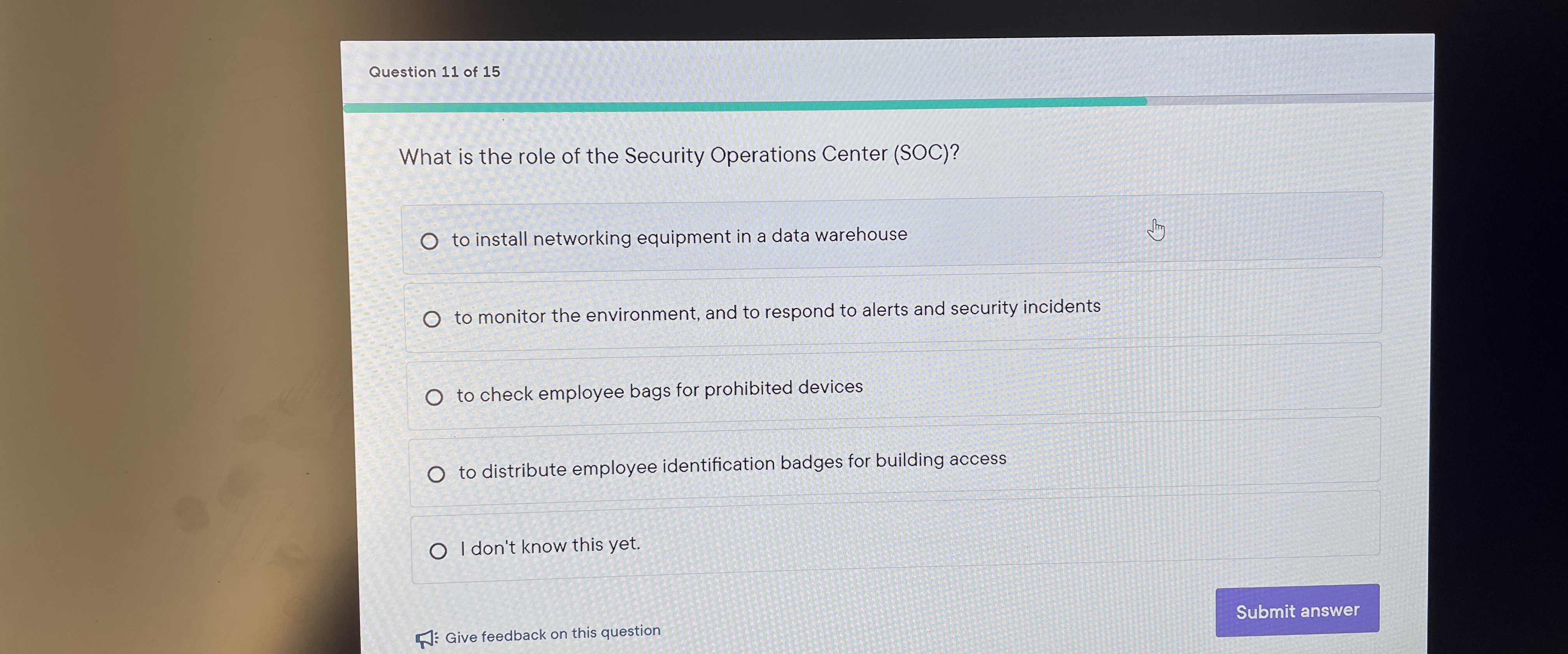The image size is (1568, 654).
Task: Click the "Question 11 of 15" header text
Action: (434, 72)
